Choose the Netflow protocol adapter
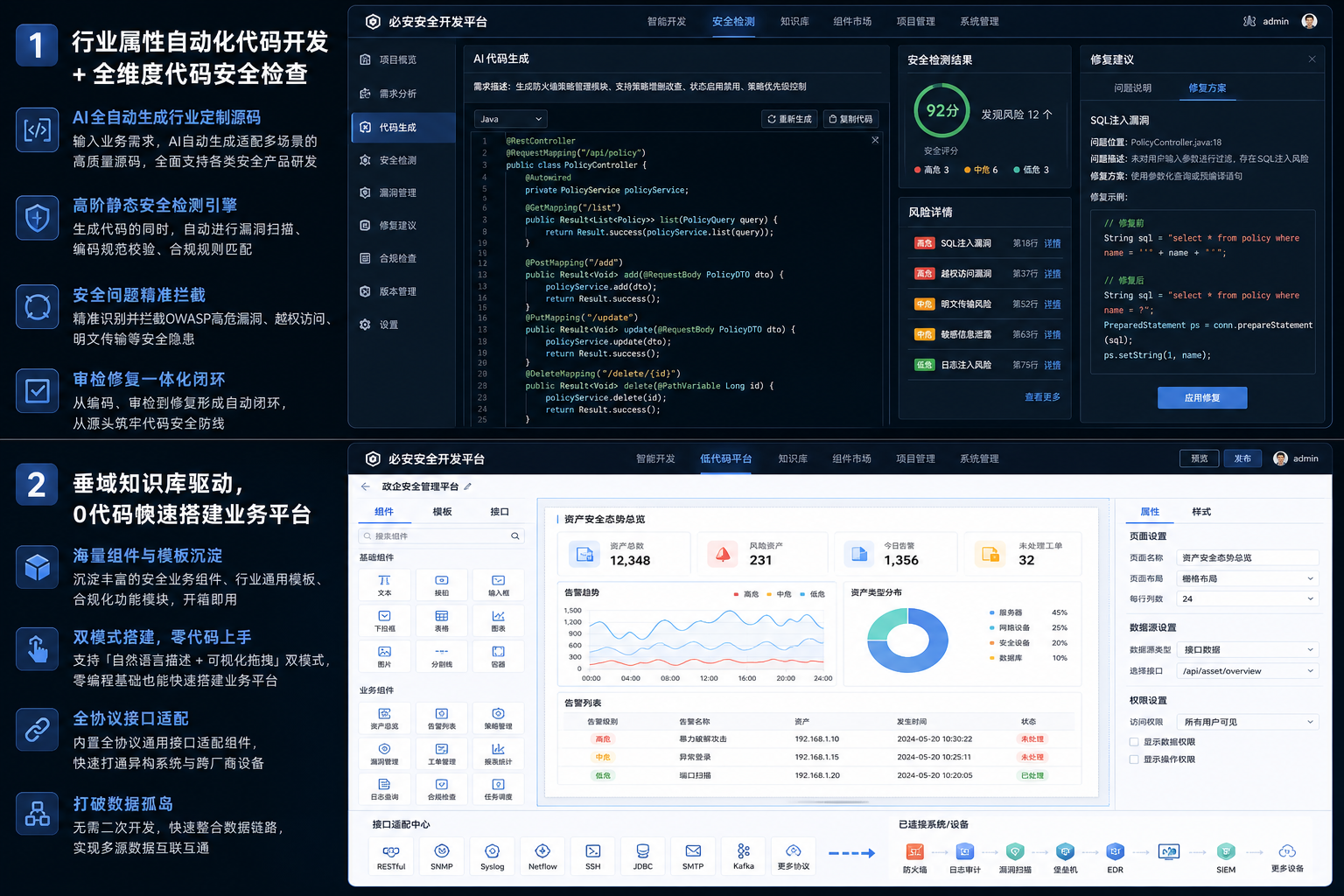Viewport: 1344px width, 896px height. pyautogui.click(x=542, y=857)
